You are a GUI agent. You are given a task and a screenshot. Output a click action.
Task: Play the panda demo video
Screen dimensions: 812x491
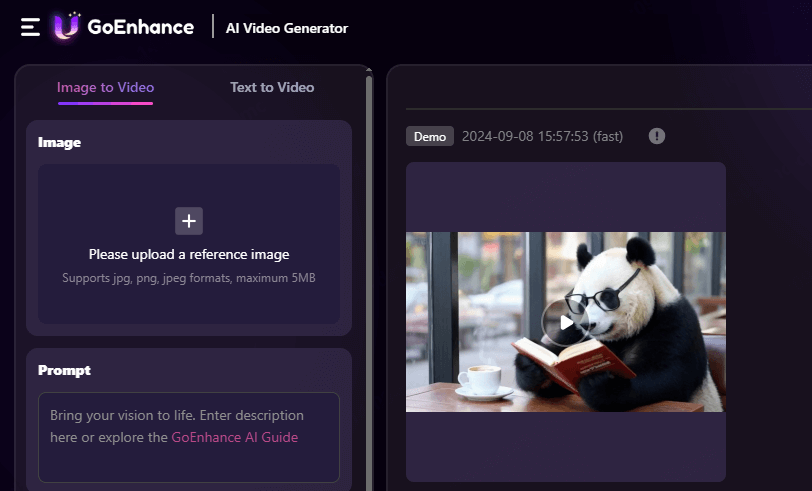(x=566, y=323)
